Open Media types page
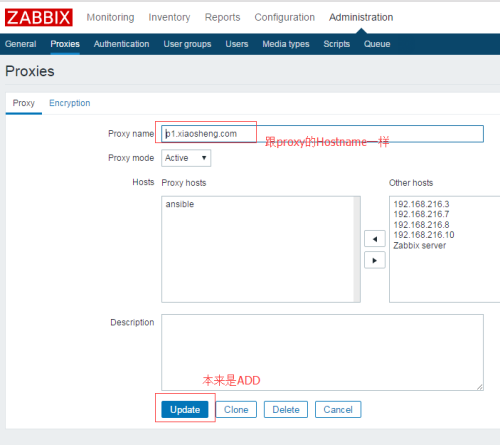Viewport: 500px width, 445px height. [286, 44]
